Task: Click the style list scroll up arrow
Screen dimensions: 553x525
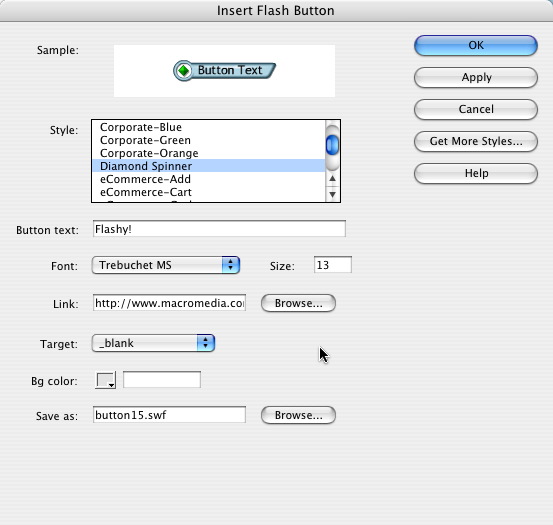Action: [332, 179]
